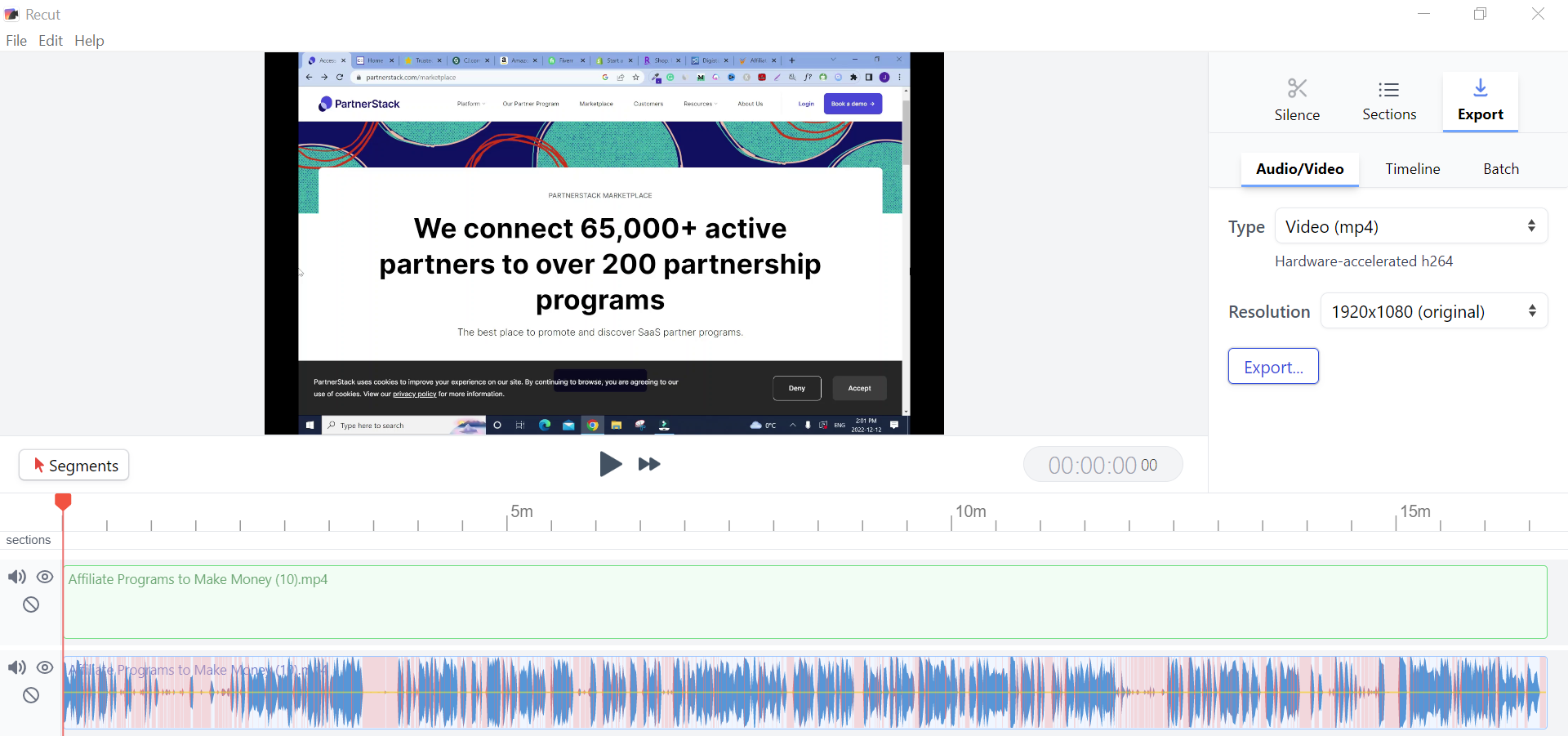Hide the Affiliate Programs video track
The height and width of the screenshot is (736, 1568).
[x=45, y=578]
